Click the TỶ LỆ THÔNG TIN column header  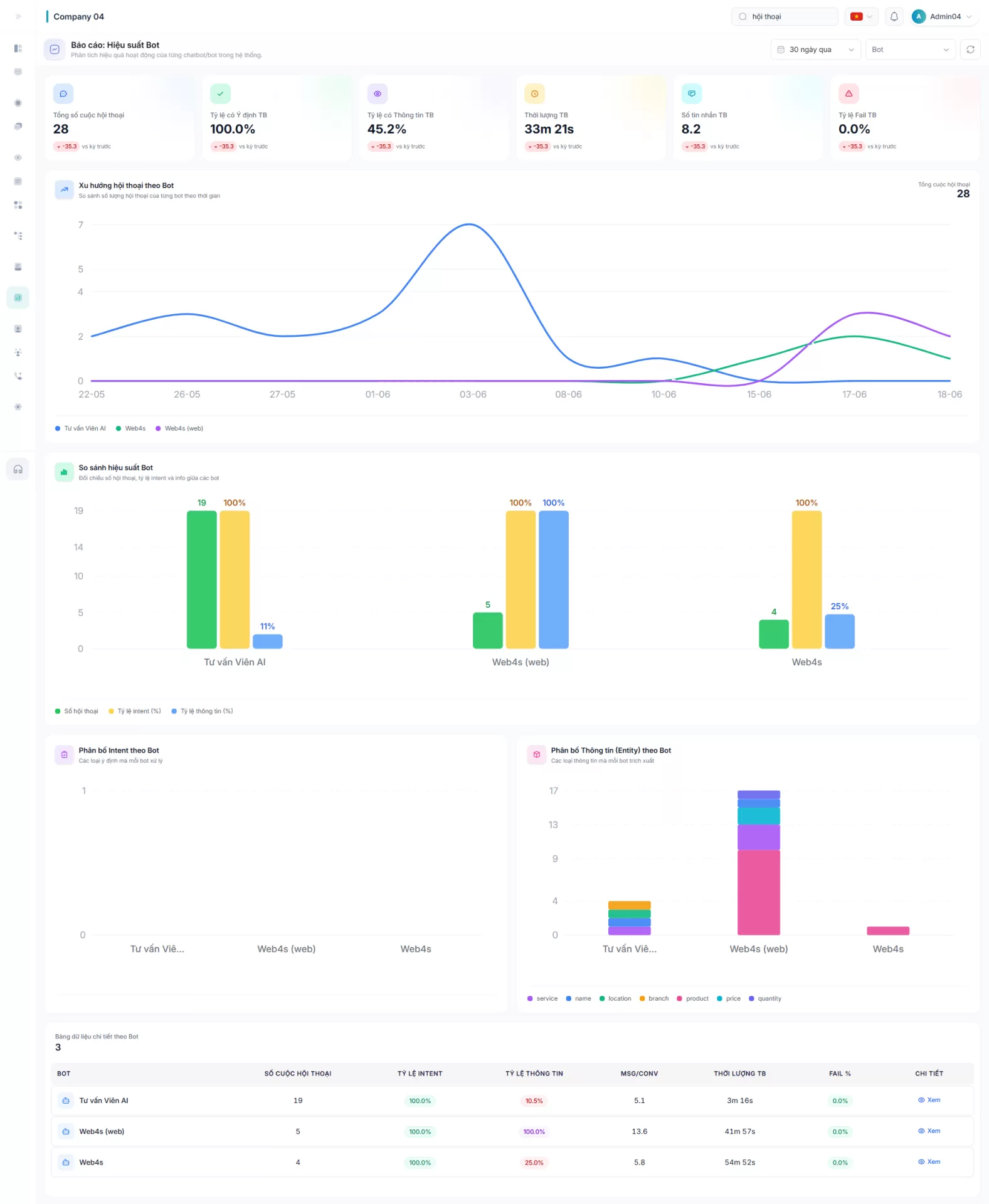(x=534, y=1074)
